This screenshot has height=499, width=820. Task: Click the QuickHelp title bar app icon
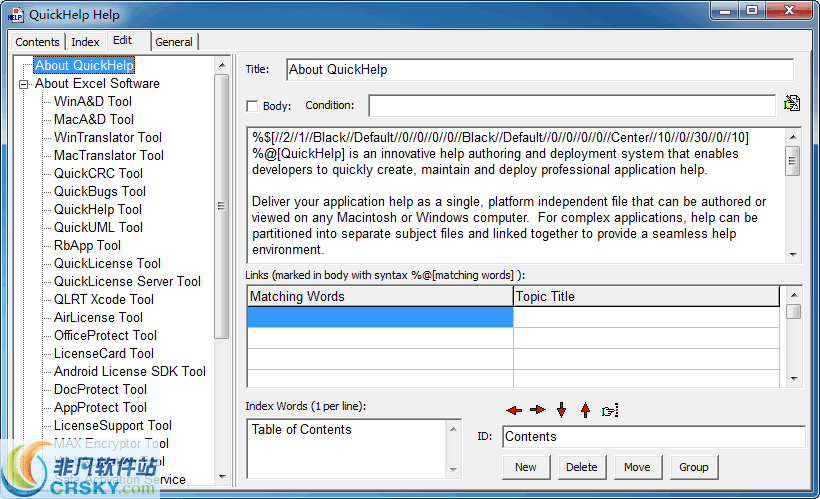click(x=15, y=14)
